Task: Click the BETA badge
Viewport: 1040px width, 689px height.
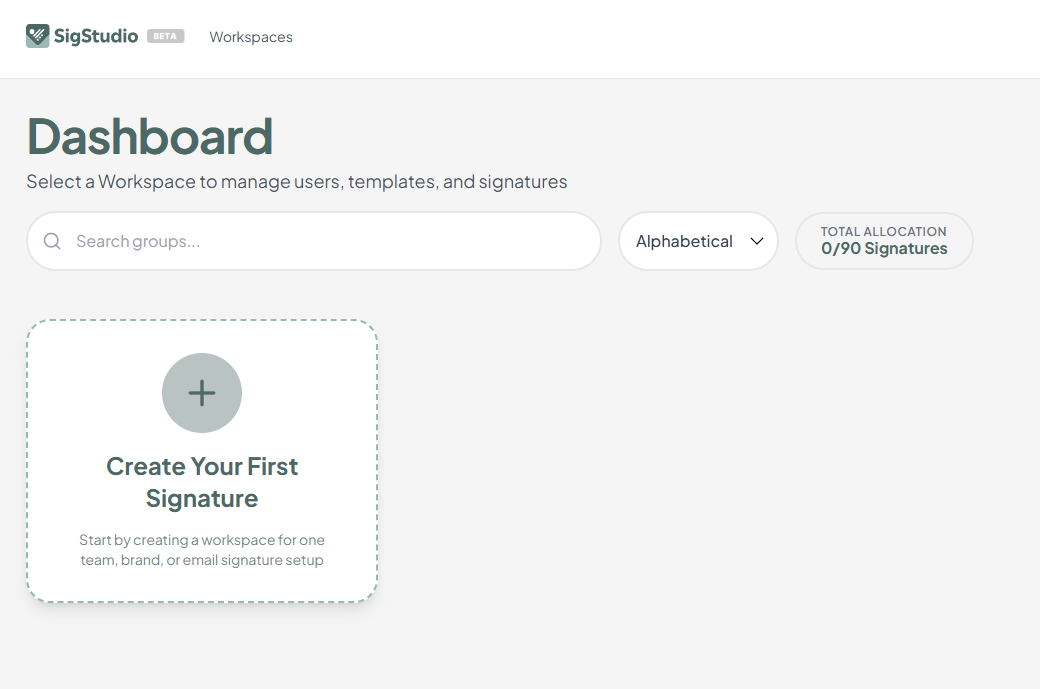Action: (x=165, y=36)
